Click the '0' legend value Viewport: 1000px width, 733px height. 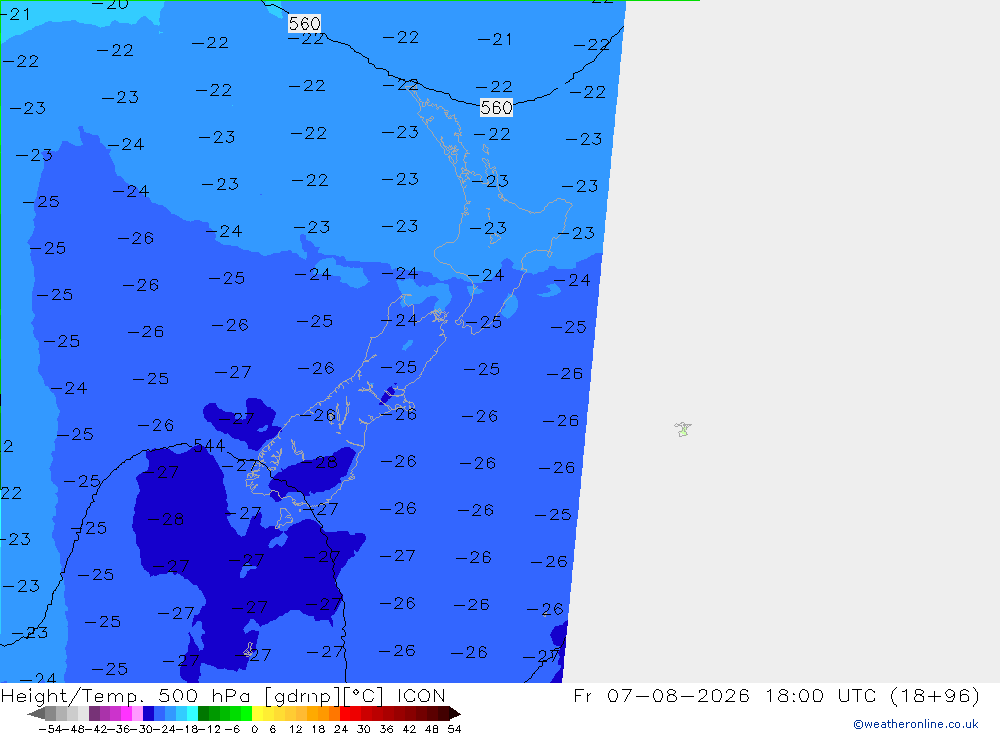(x=254, y=729)
